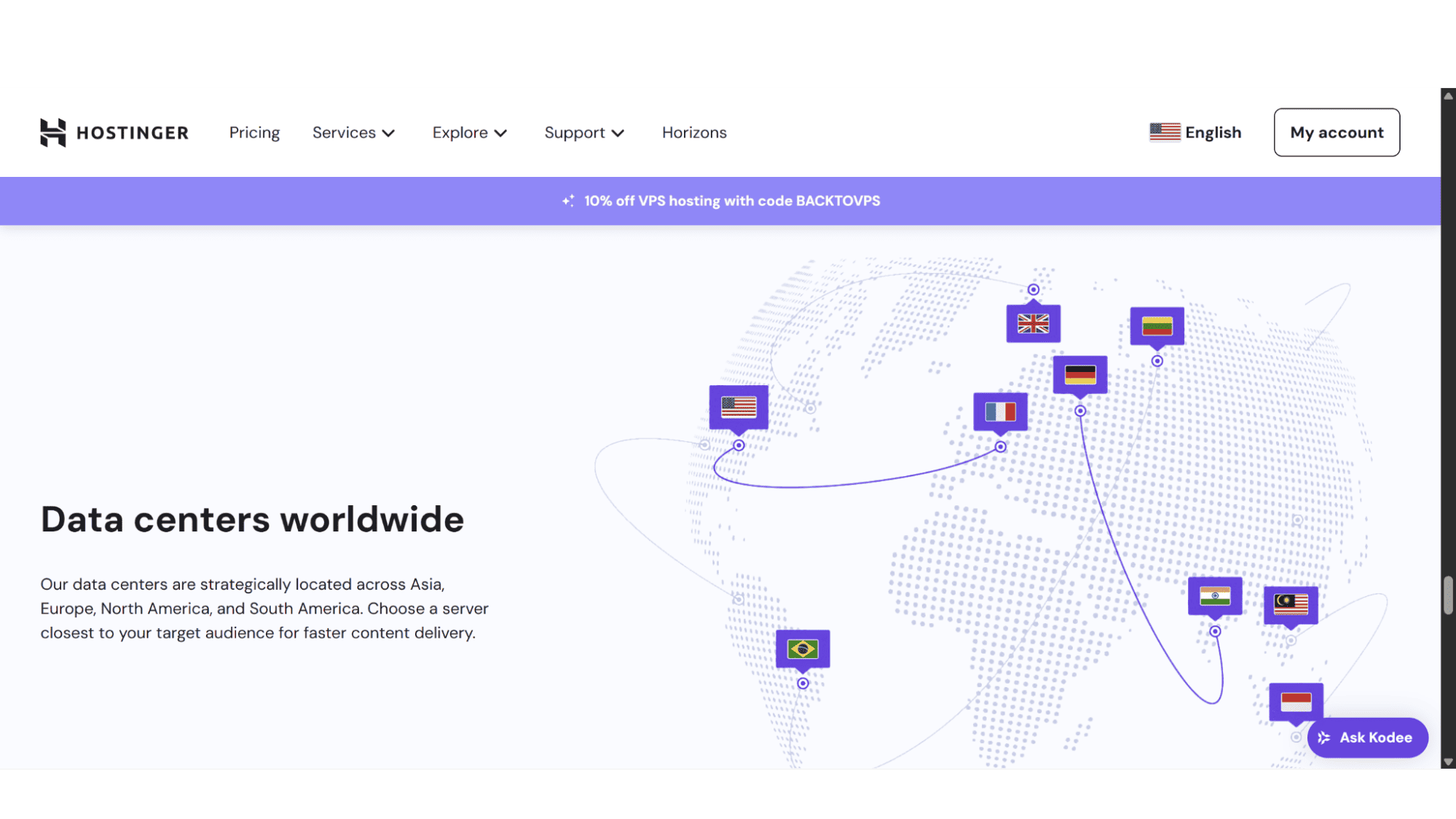Viewport: 1456px width, 819px height.
Task: Click the US flag language icon
Action: (x=1165, y=132)
